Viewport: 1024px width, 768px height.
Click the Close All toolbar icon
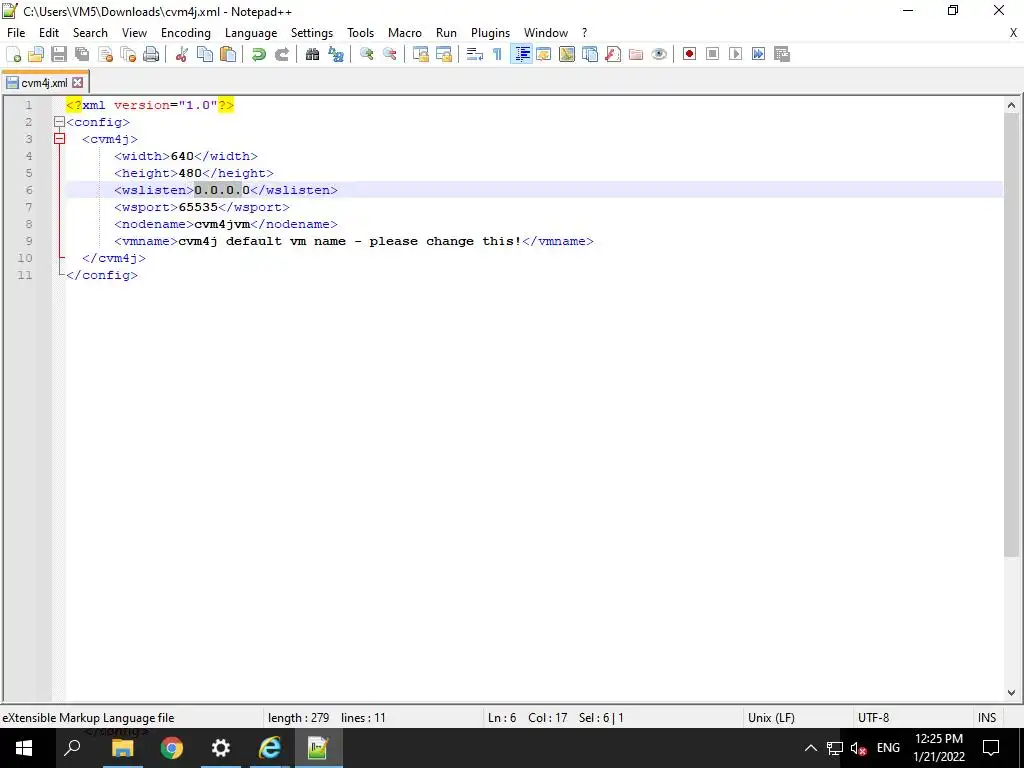128,54
